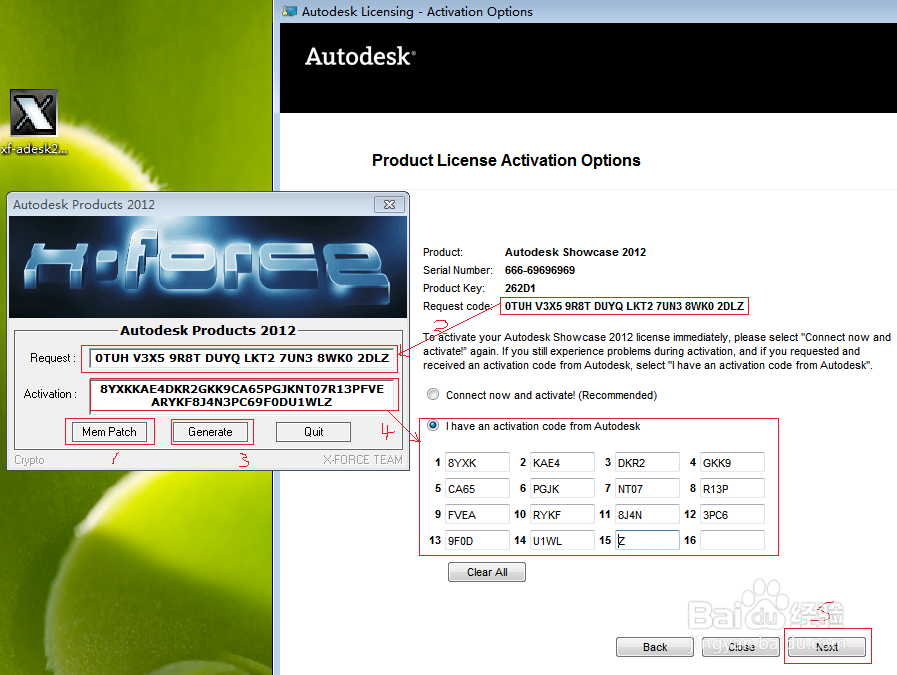Click activation field 8 containing R13P
Image resolution: width=897 pixels, height=675 pixels.
[732, 489]
